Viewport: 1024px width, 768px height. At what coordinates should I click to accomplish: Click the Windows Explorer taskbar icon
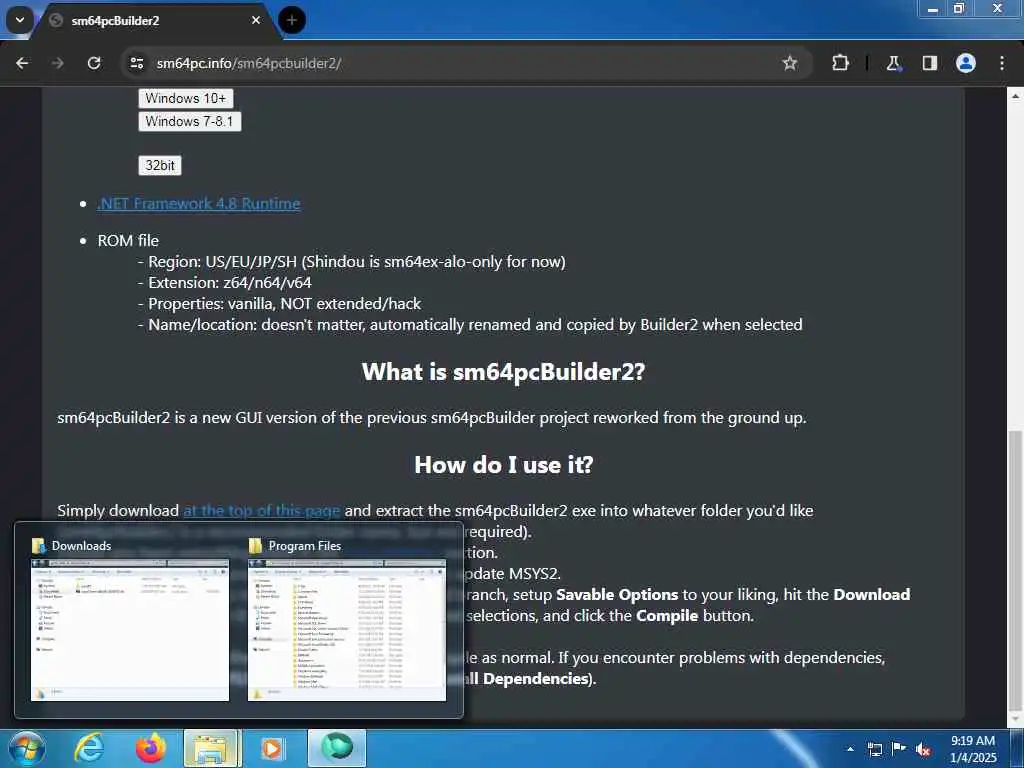tap(212, 748)
